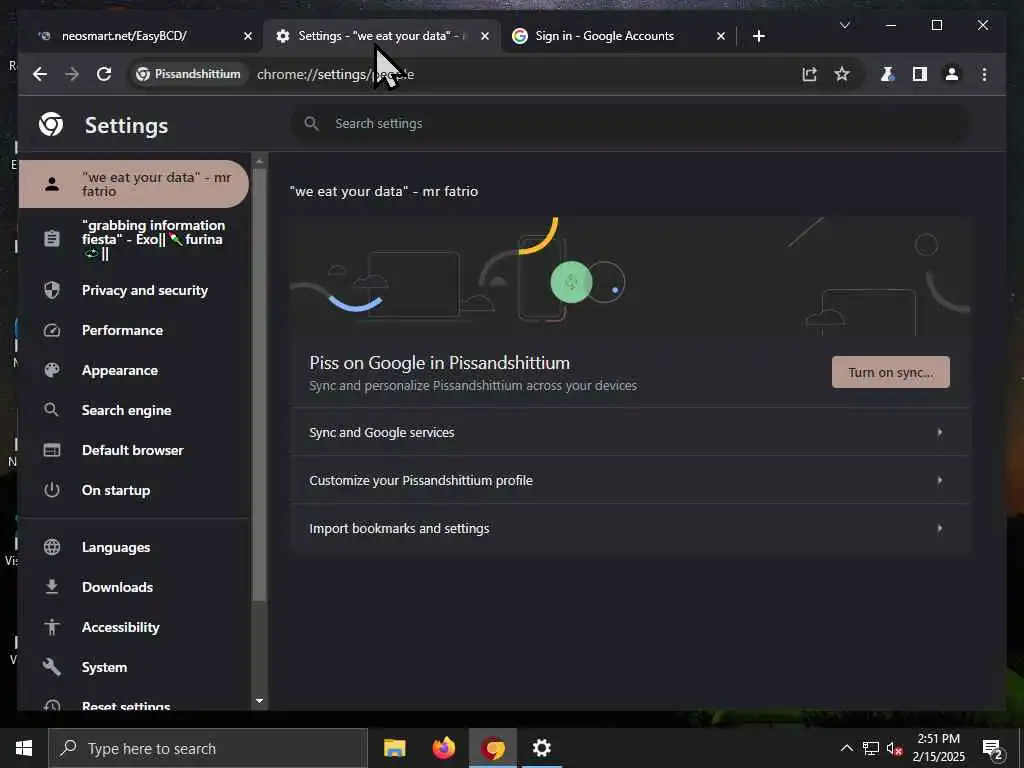Viewport: 1024px width, 768px height.
Task: Click the Performance gauge icon
Action: 52,330
